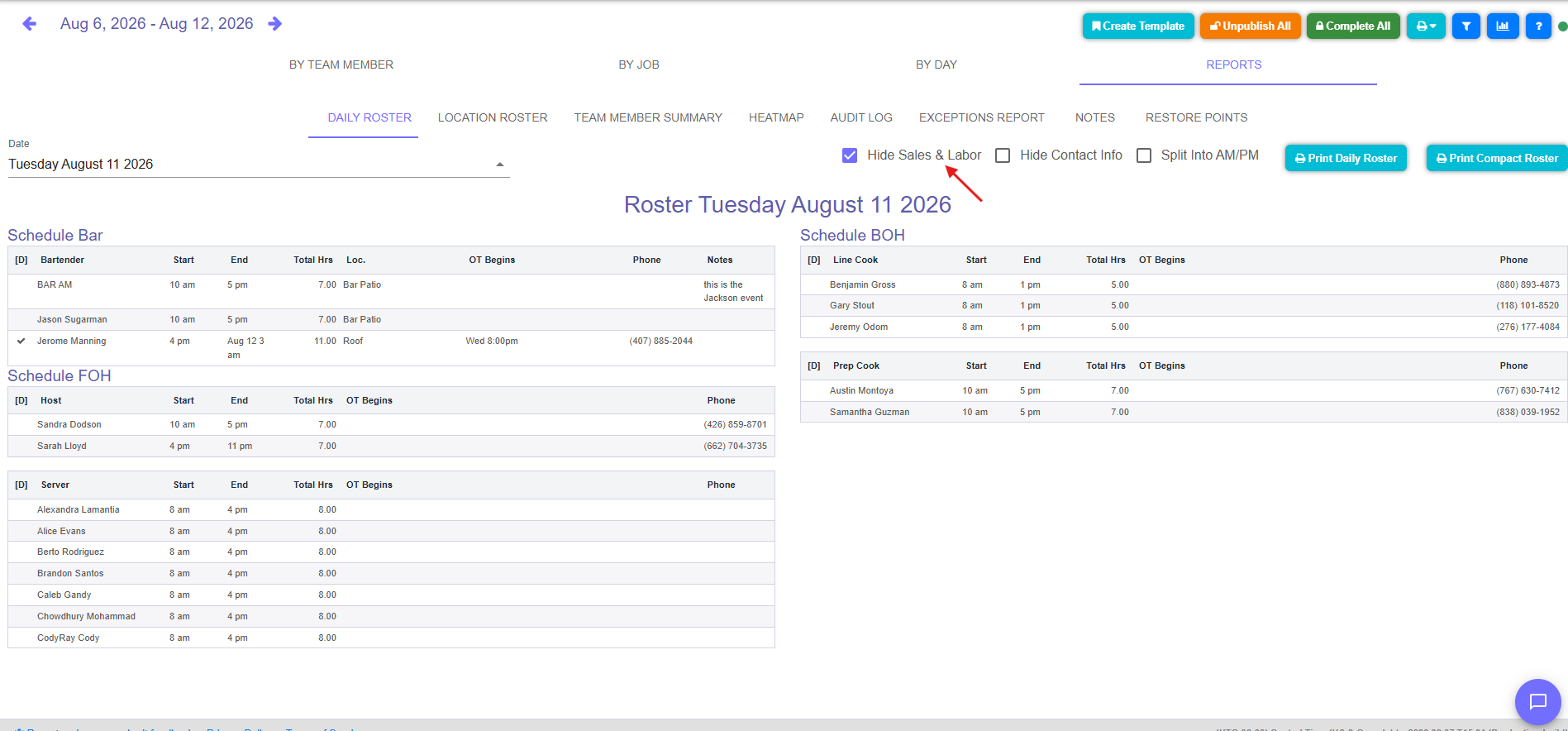Open the Heatmap sub-tab
This screenshot has height=731, width=1568.
(776, 117)
